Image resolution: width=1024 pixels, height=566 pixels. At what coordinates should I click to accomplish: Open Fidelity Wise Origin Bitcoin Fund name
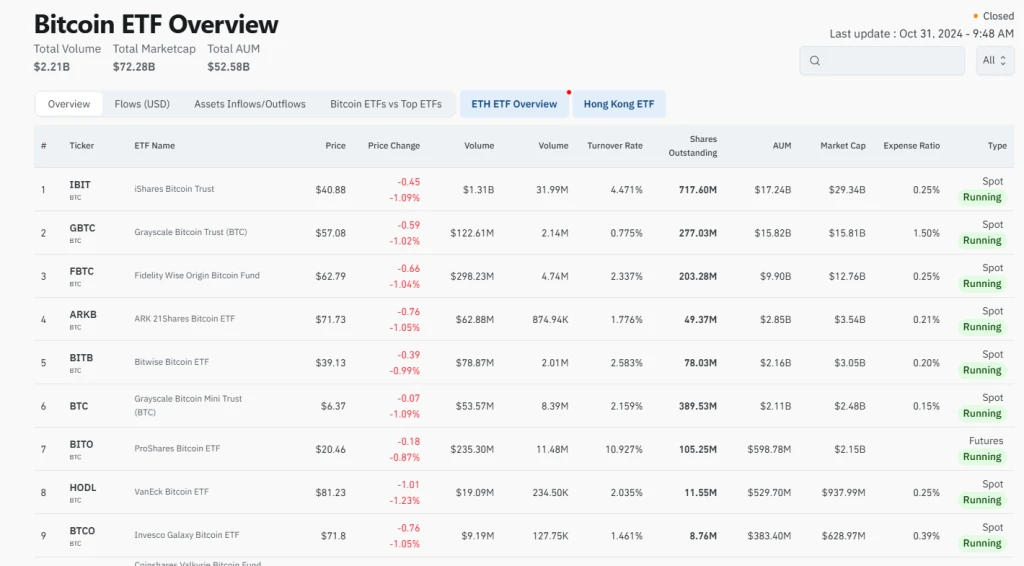coord(196,276)
